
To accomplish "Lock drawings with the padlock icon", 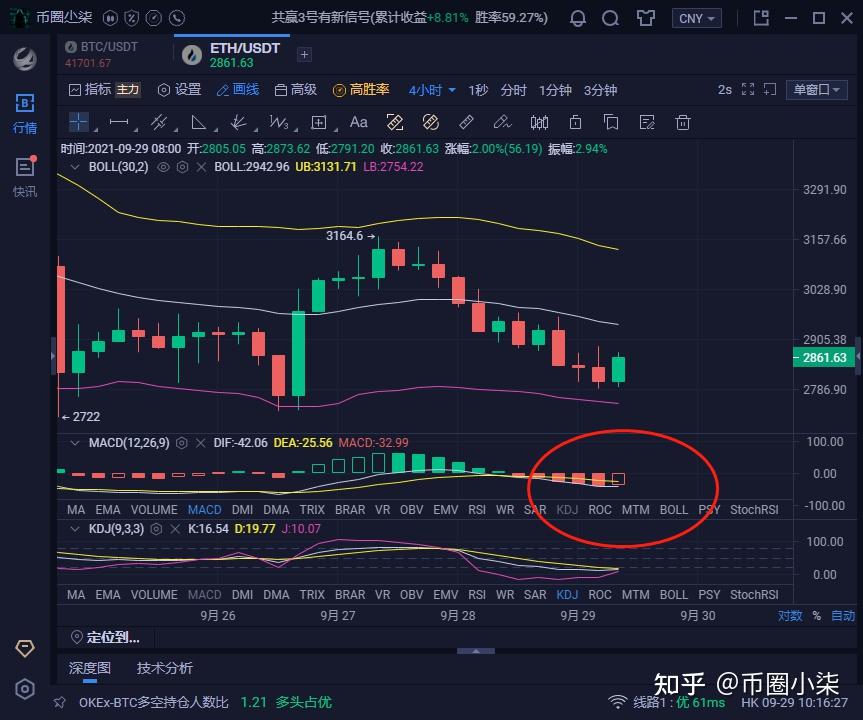I will pyautogui.click(x=575, y=122).
